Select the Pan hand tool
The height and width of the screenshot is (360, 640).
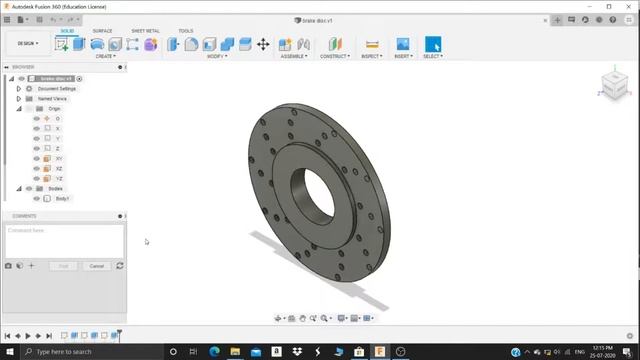(302, 318)
